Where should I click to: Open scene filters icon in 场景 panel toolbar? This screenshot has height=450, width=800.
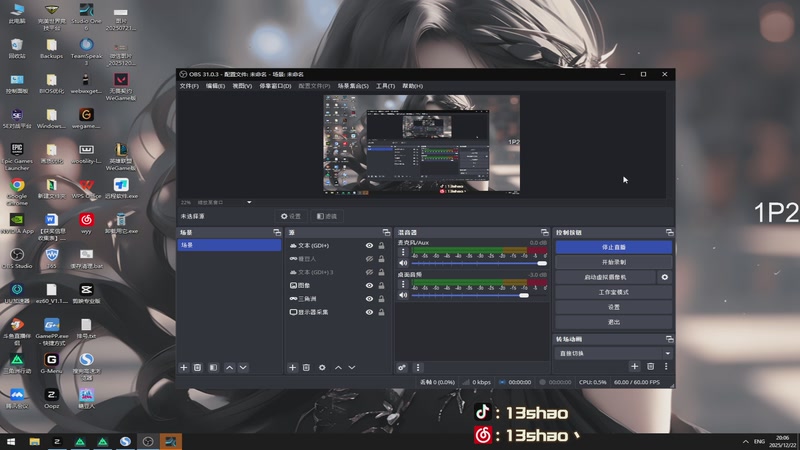213,367
